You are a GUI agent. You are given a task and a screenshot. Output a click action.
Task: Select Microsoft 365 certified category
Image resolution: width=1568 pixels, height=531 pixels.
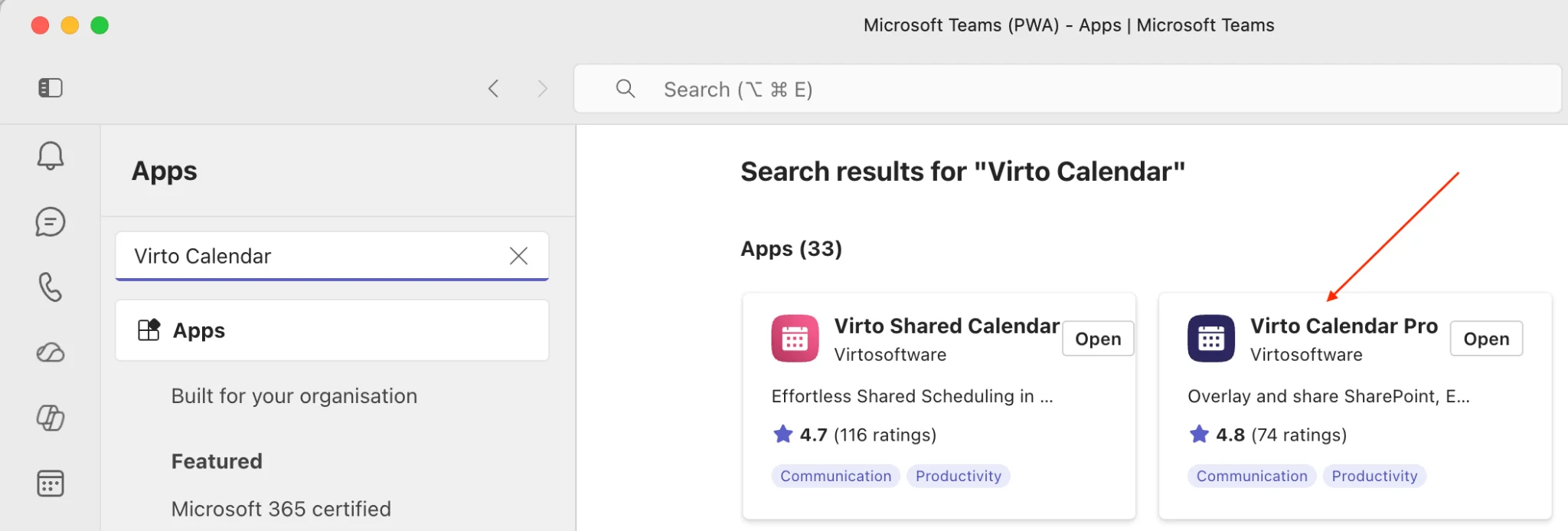281,509
